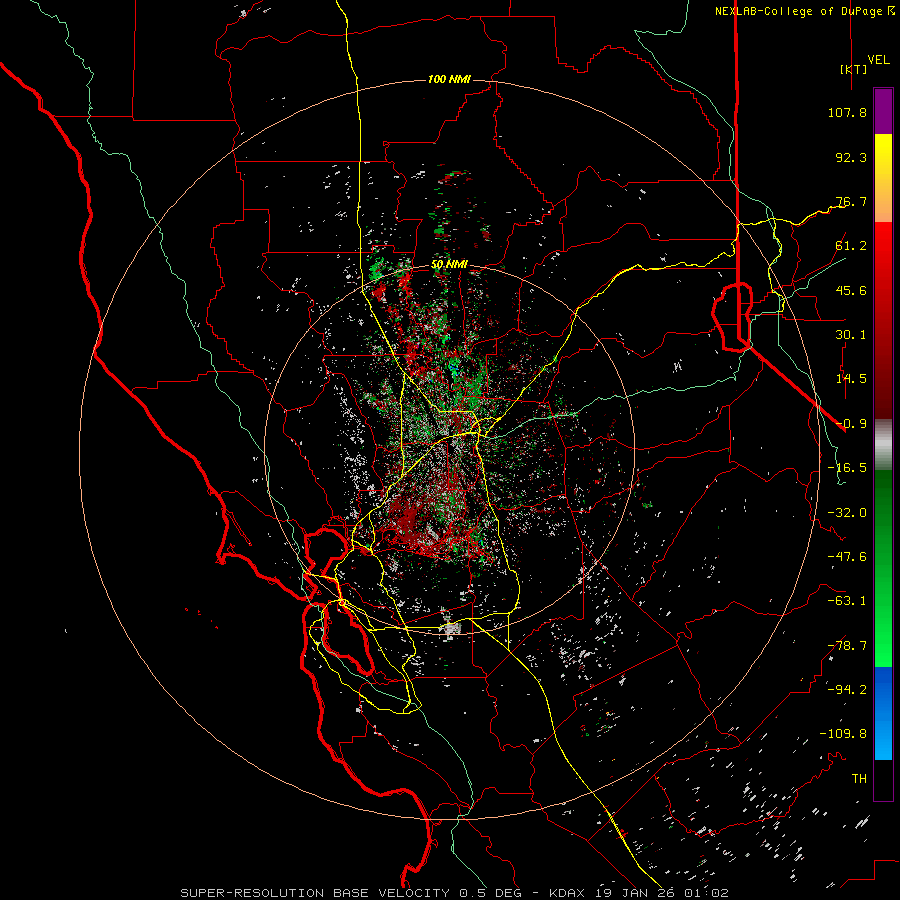
Task: Click the -94.2 velocity scale value
Action: (x=847, y=689)
